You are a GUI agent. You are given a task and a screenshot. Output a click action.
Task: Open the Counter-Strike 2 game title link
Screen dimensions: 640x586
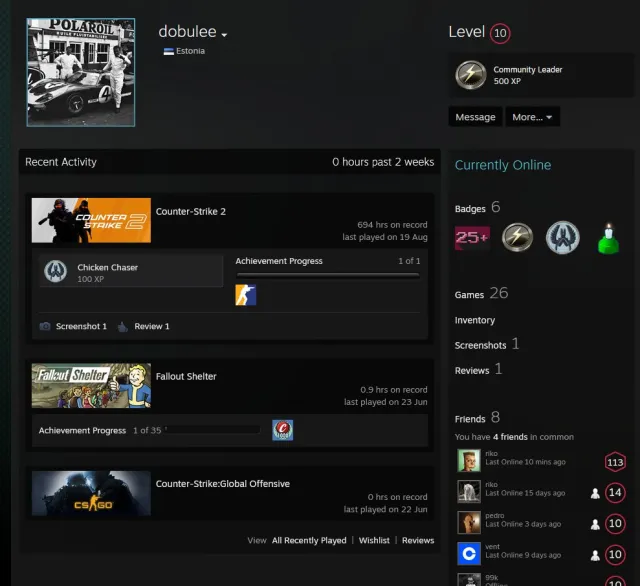(191, 211)
